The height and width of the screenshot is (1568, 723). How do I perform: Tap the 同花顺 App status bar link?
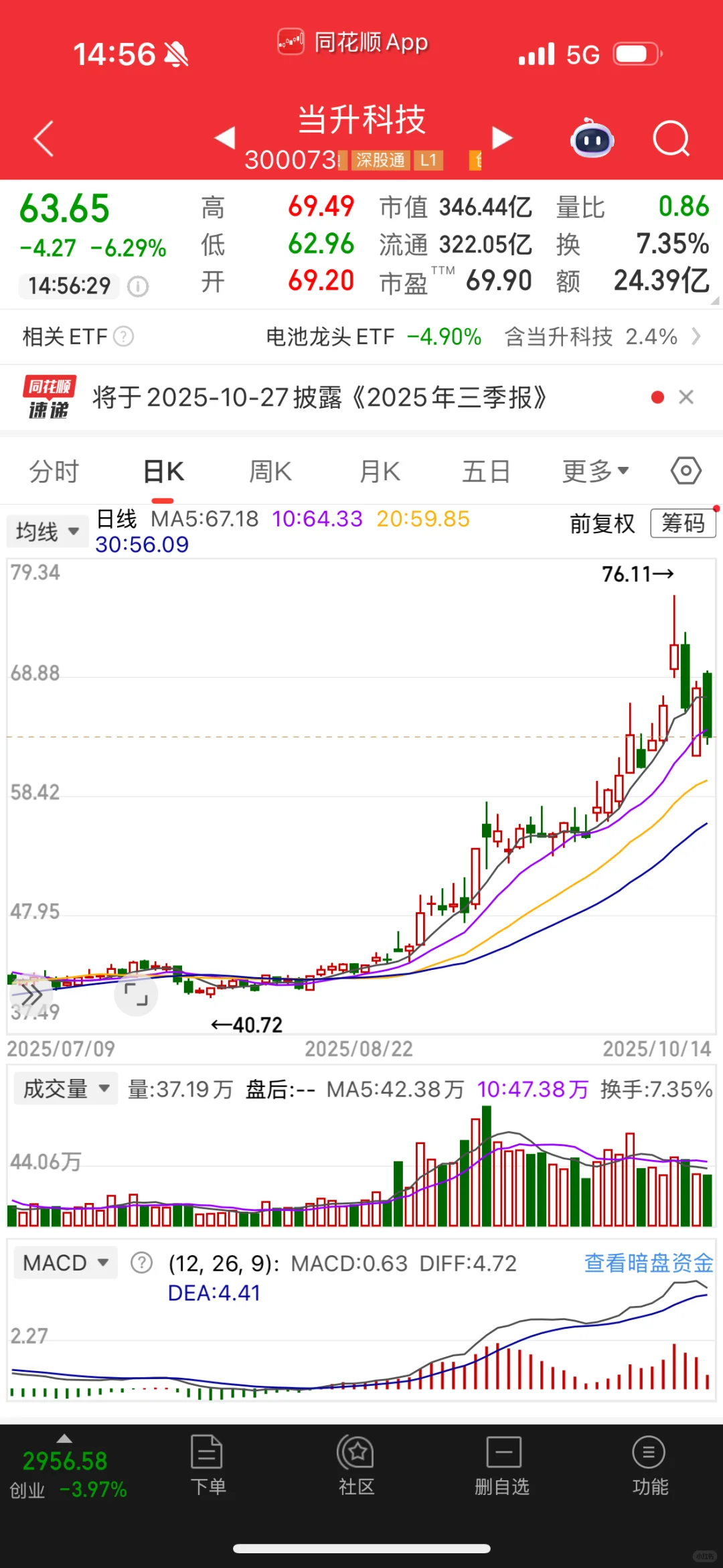353,42
